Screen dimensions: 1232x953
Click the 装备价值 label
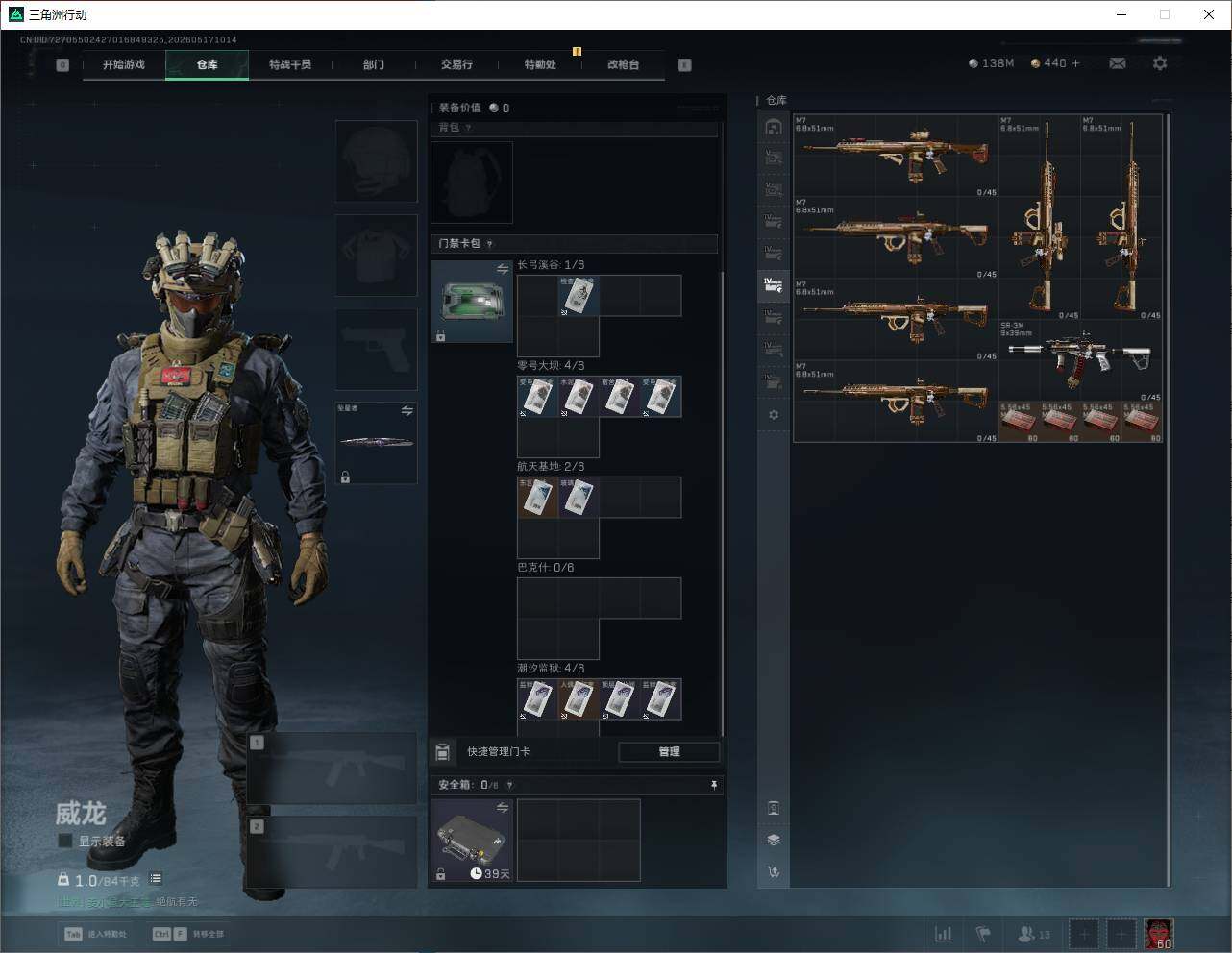(x=459, y=108)
